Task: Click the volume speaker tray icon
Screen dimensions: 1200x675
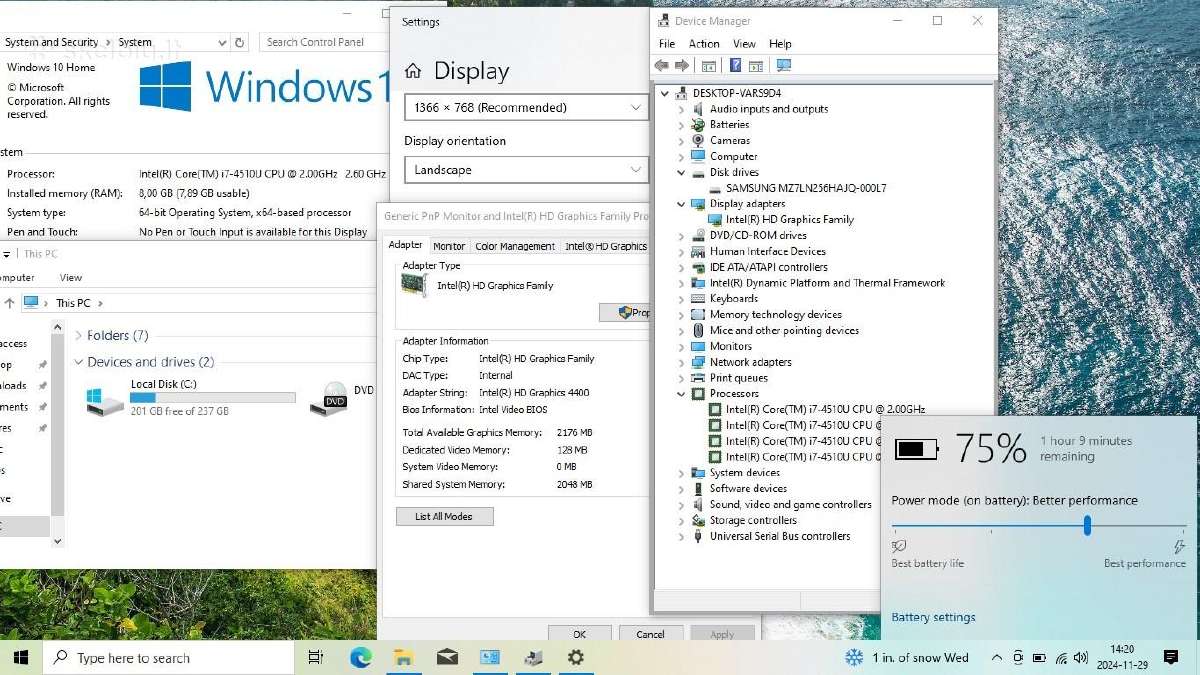Action: pos(1083,658)
